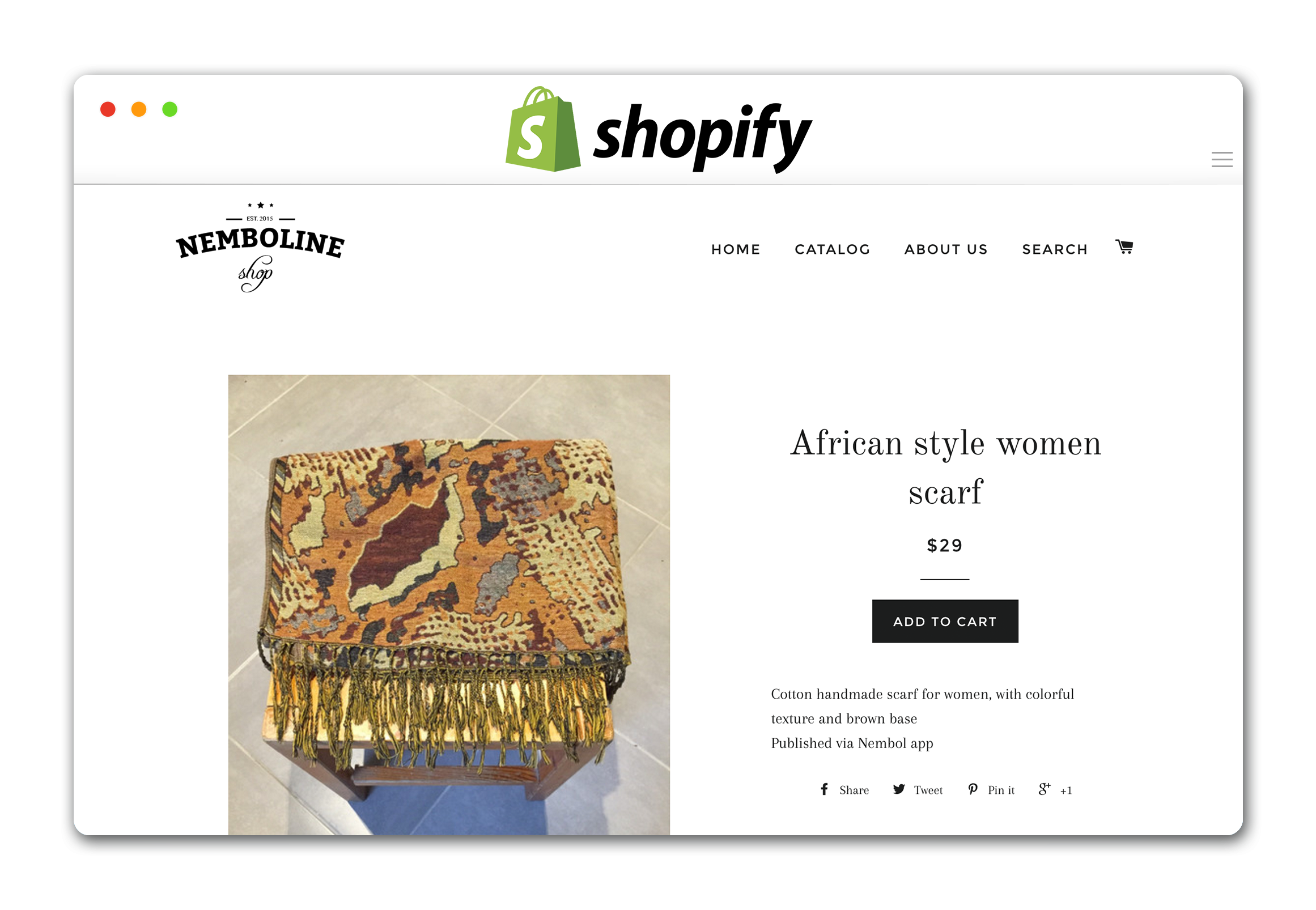Click the shopify wordmark text
Screen dimensions: 1316x910
(702, 137)
